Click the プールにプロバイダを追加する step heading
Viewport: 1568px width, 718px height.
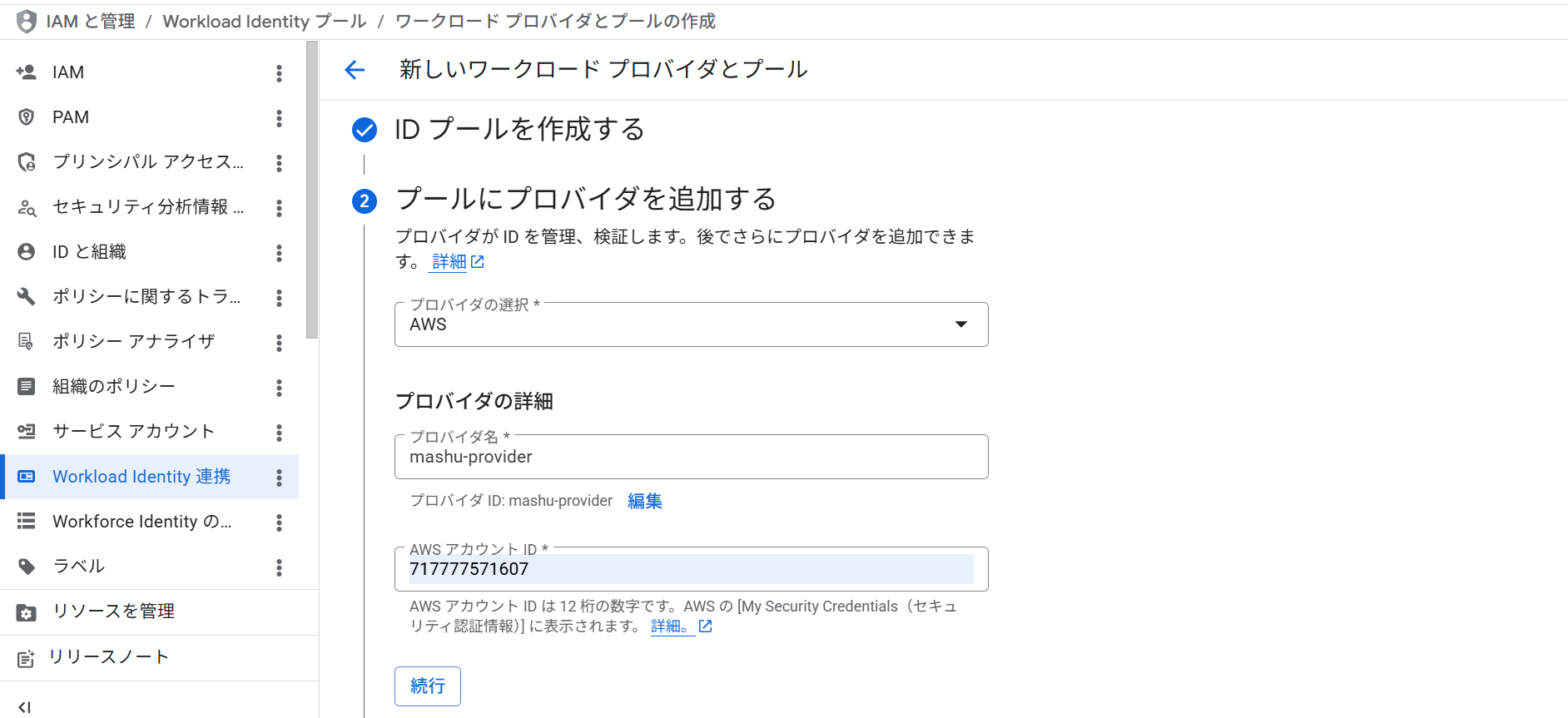586,200
